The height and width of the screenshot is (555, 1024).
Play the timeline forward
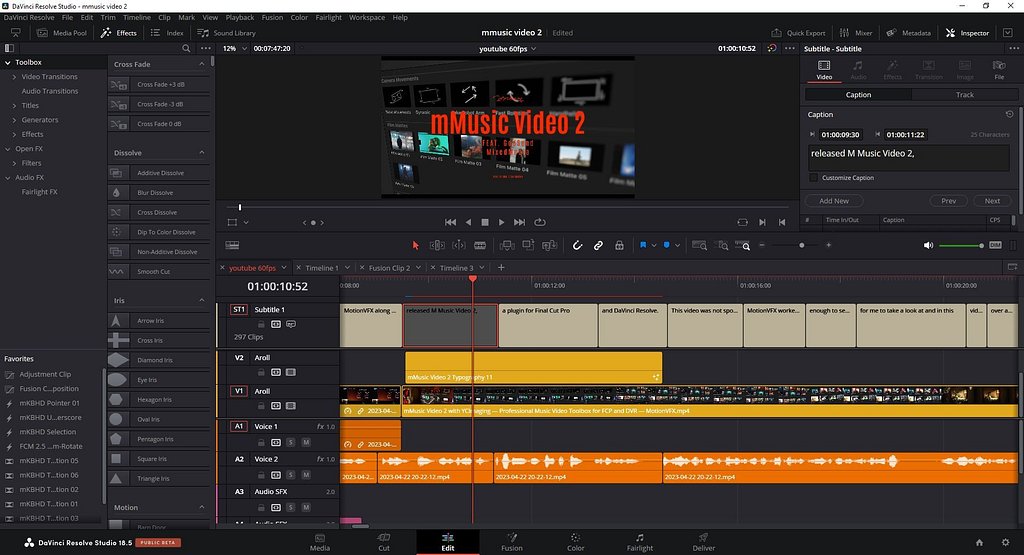click(x=502, y=222)
